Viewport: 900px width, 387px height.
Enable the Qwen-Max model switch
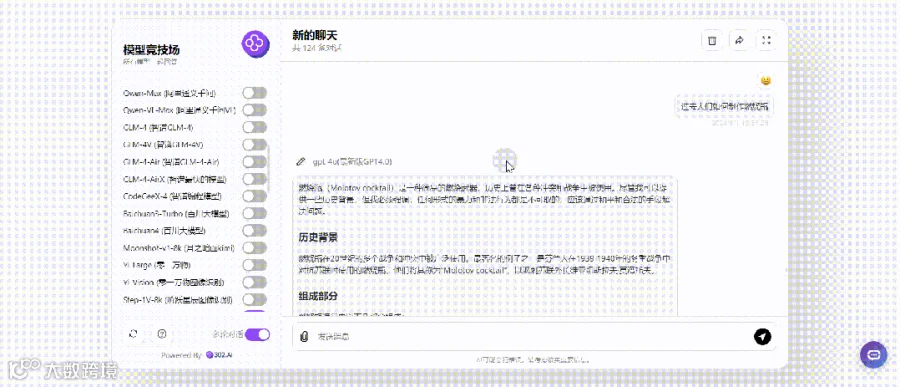[x=255, y=93]
